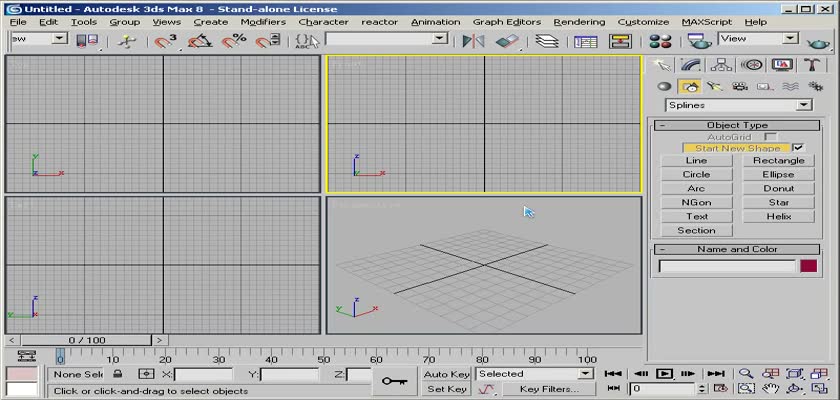This screenshot has height=400, width=840.
Task: Click the Star spline button
Action: click(x=778, y=202)
